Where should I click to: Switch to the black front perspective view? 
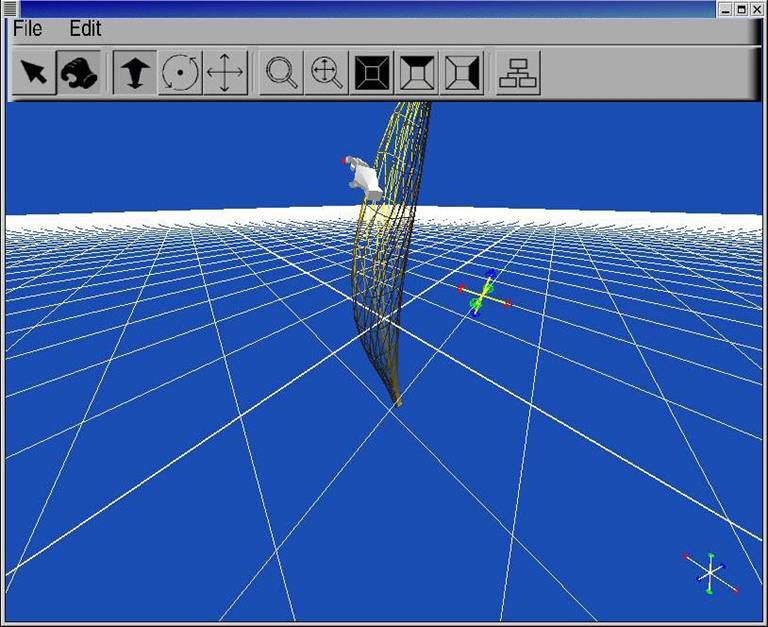click(x=372, y=73)
